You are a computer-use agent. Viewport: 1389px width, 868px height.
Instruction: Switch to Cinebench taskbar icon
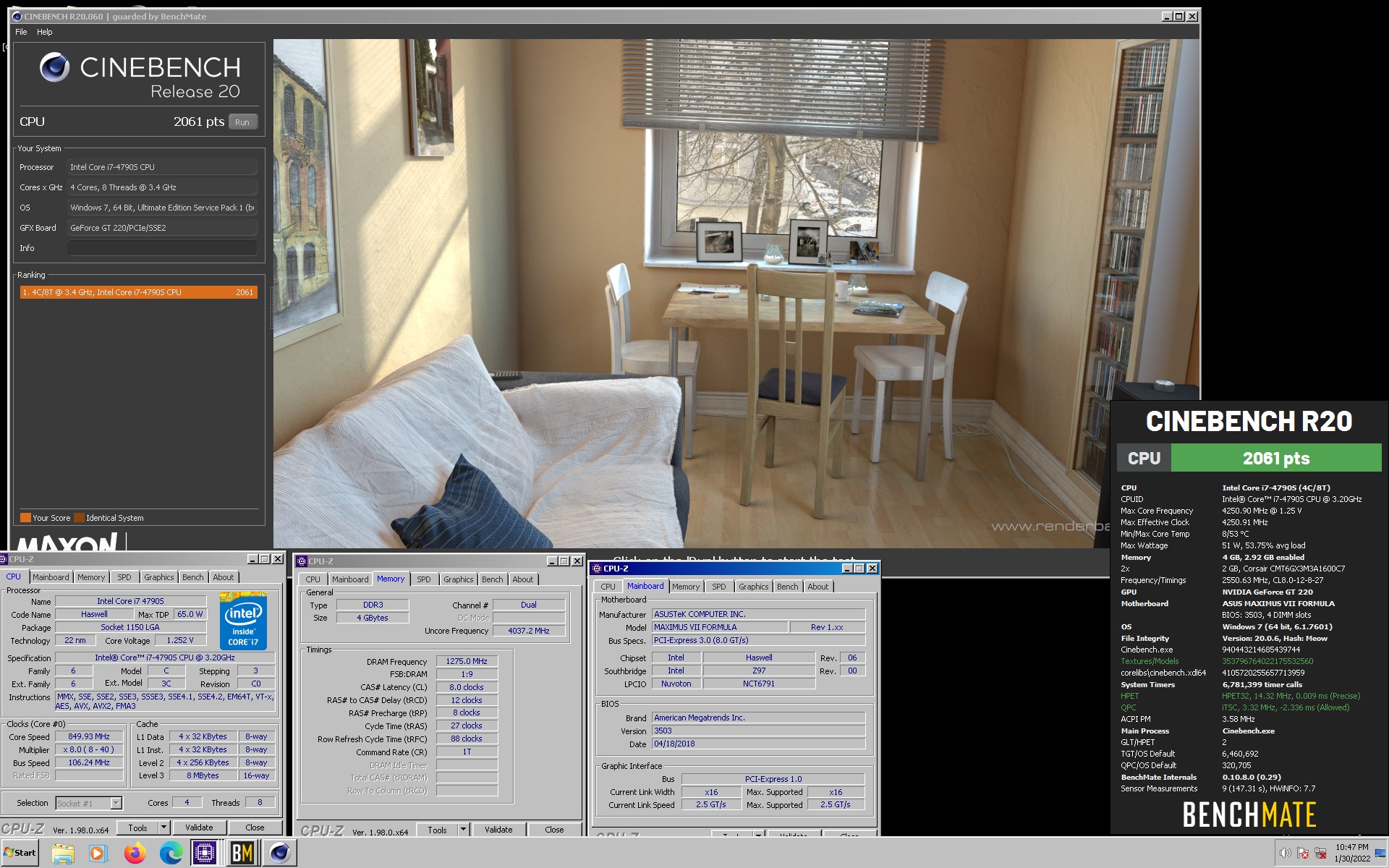279,854
